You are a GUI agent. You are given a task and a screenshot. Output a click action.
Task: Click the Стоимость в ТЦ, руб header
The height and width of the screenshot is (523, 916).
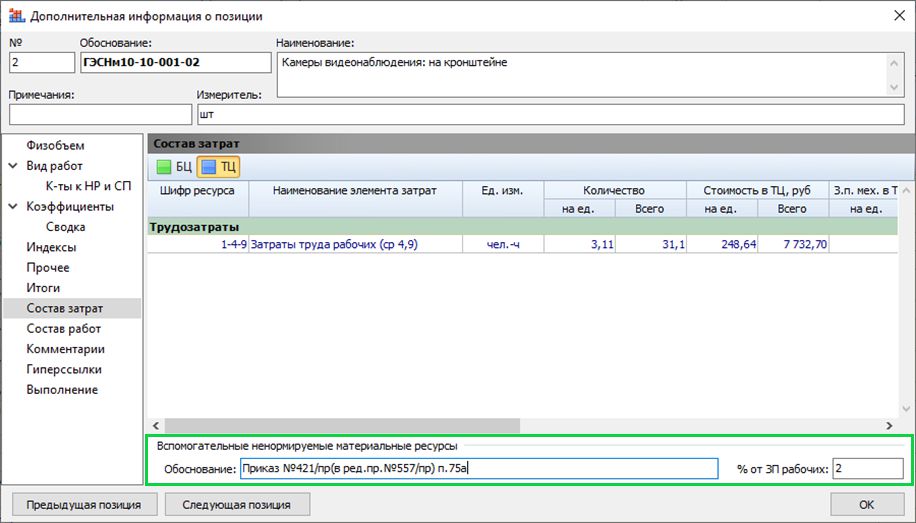pos(757,191)
